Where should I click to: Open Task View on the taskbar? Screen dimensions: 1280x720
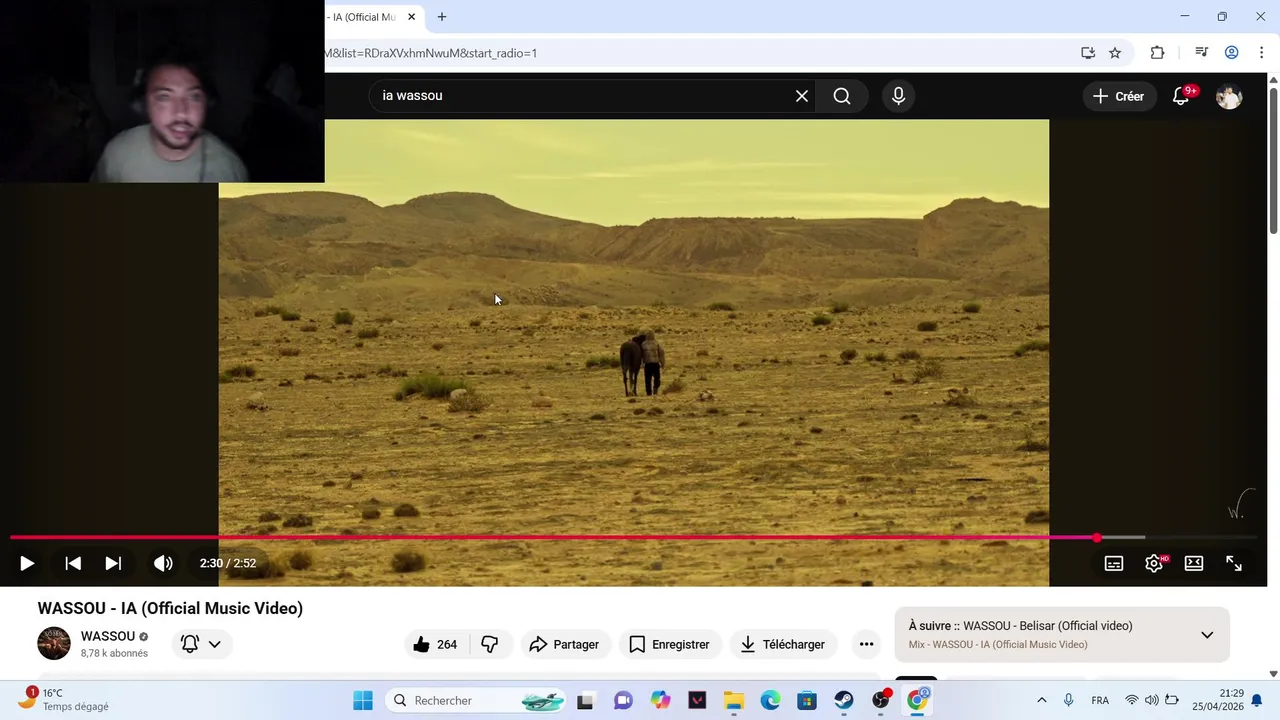coord(586,701)
